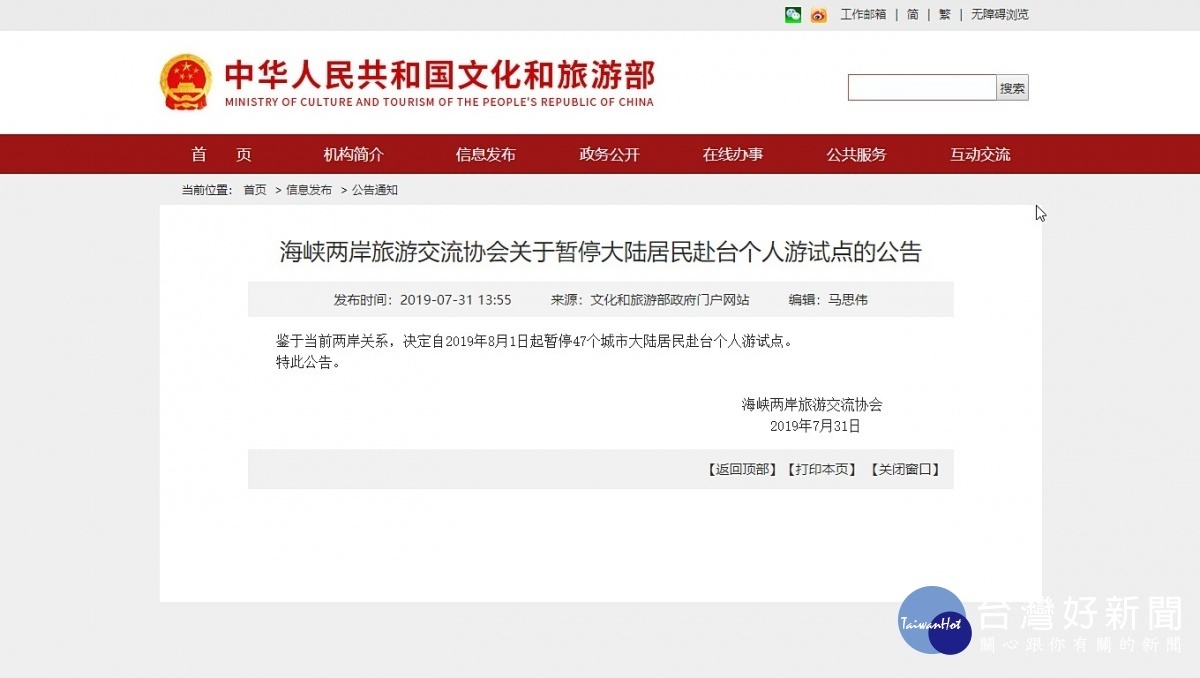1200x678 pixels.
Task: Open the 机构简介 menu item
Action: tap(353, 155)
